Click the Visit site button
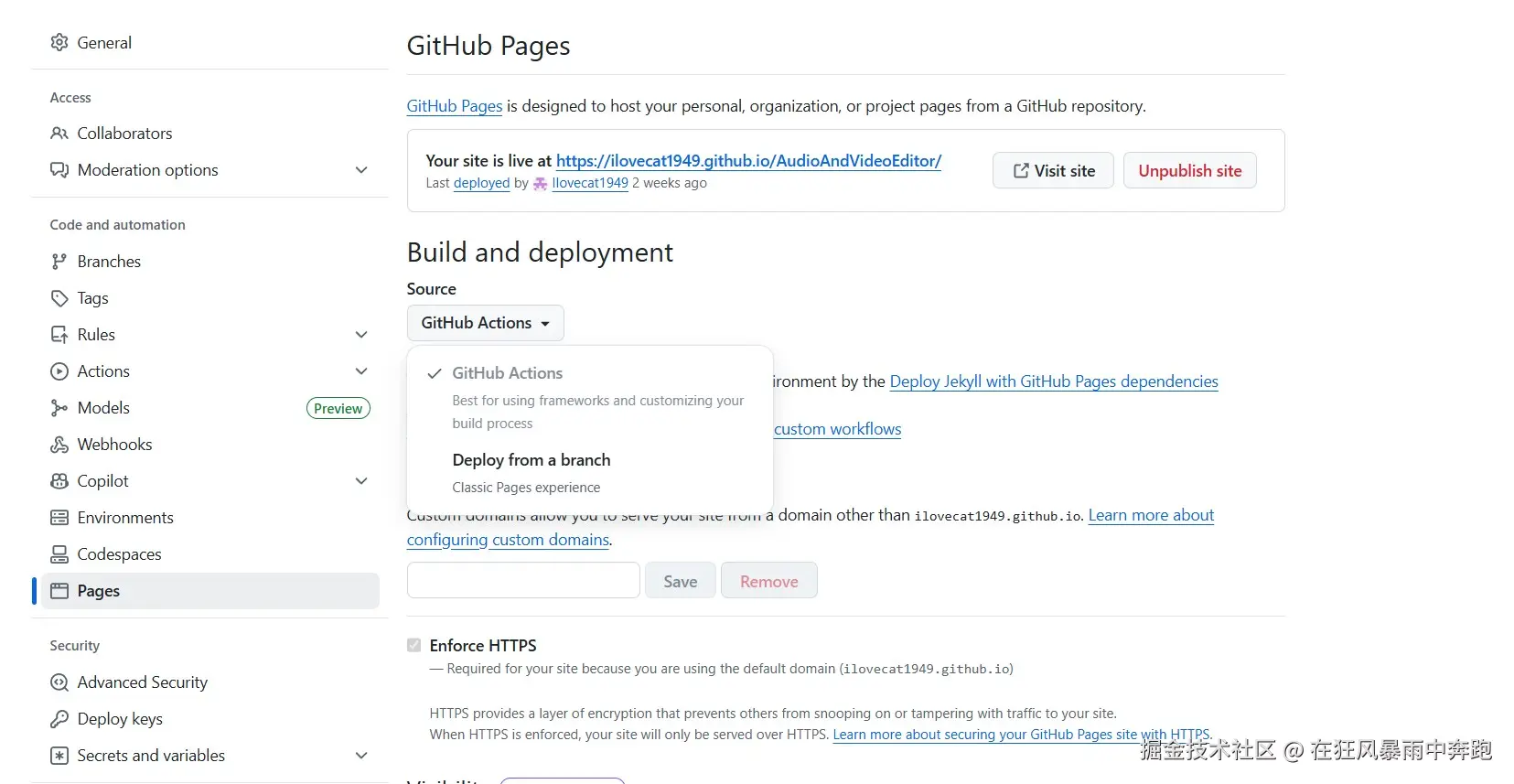Viewport: 1514px width, 784px height. pyautogui.click(x=1053, y=171)
